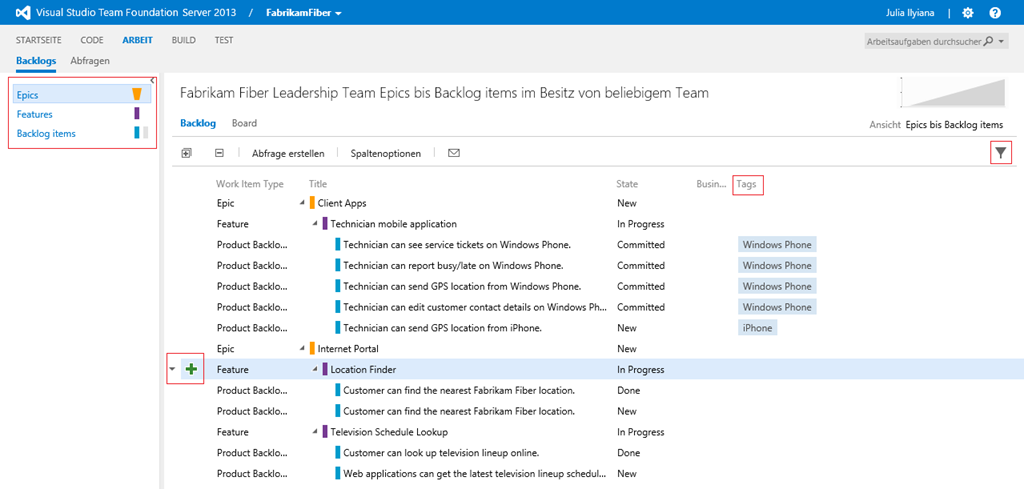
Task: Click the email envelope icon in toolbar
Action: [x=454, y=153]
